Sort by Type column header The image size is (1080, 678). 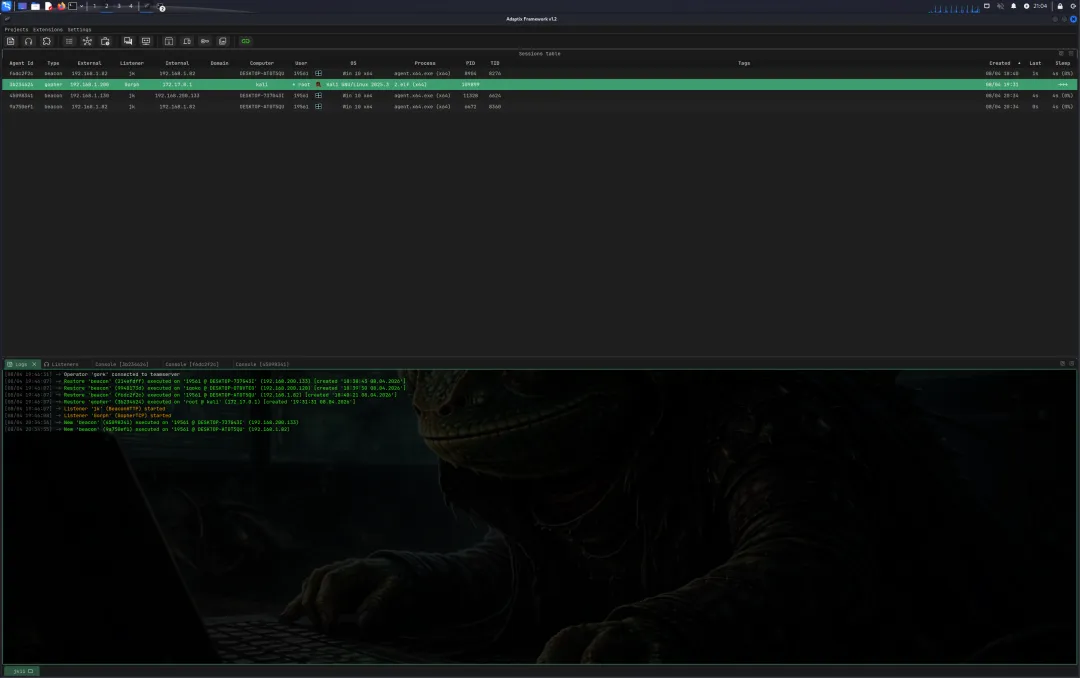[x=53, y=63]
